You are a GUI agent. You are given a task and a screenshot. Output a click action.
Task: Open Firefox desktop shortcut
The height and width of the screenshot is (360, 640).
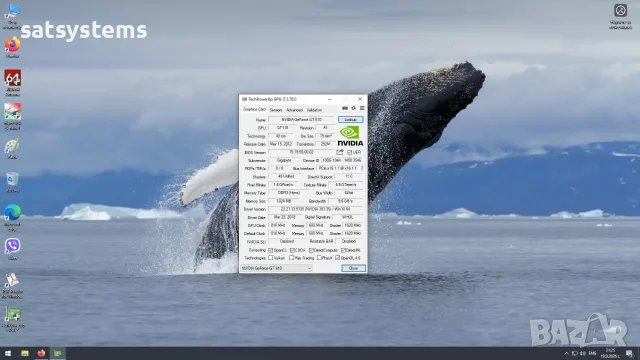click(x=13, y=47)
